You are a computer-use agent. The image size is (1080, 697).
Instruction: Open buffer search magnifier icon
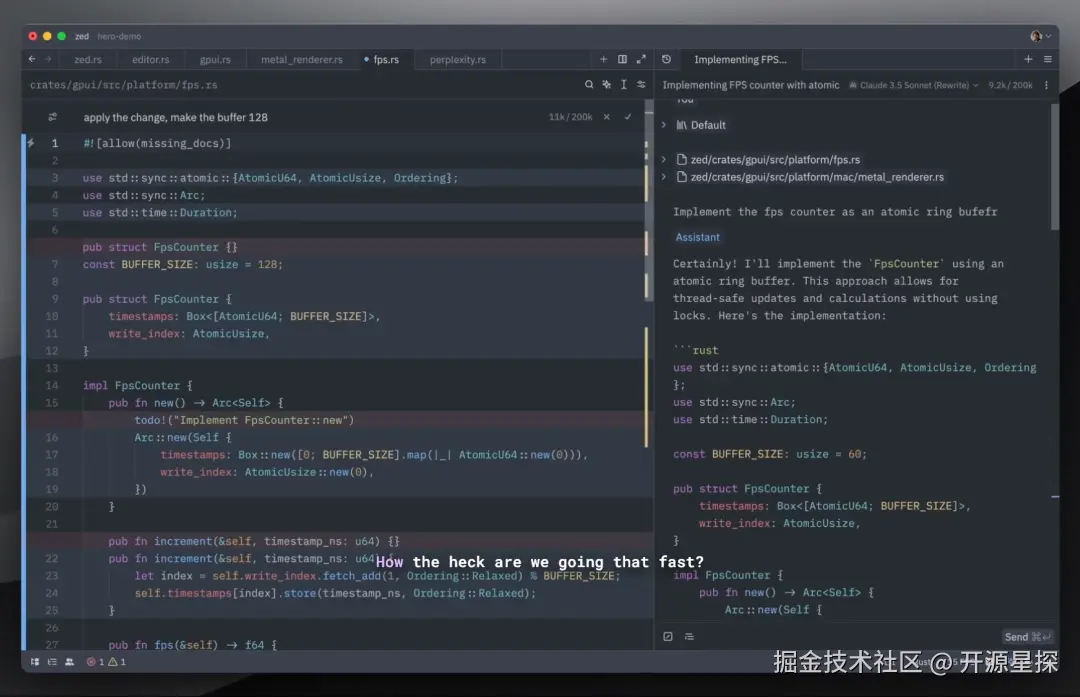[589, 85]
